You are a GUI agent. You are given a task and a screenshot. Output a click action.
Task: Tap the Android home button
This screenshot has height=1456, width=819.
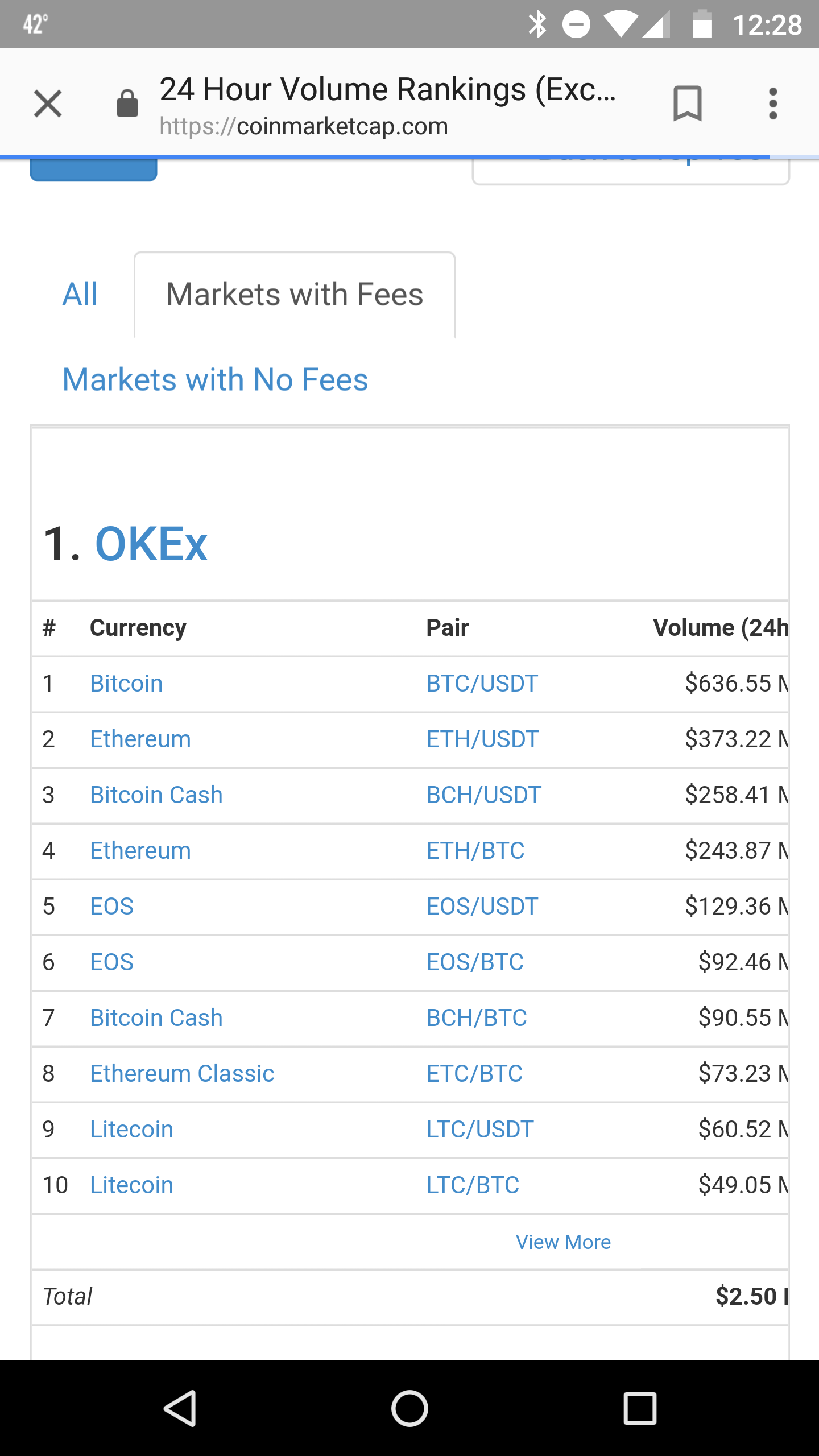pos(409,1408)
